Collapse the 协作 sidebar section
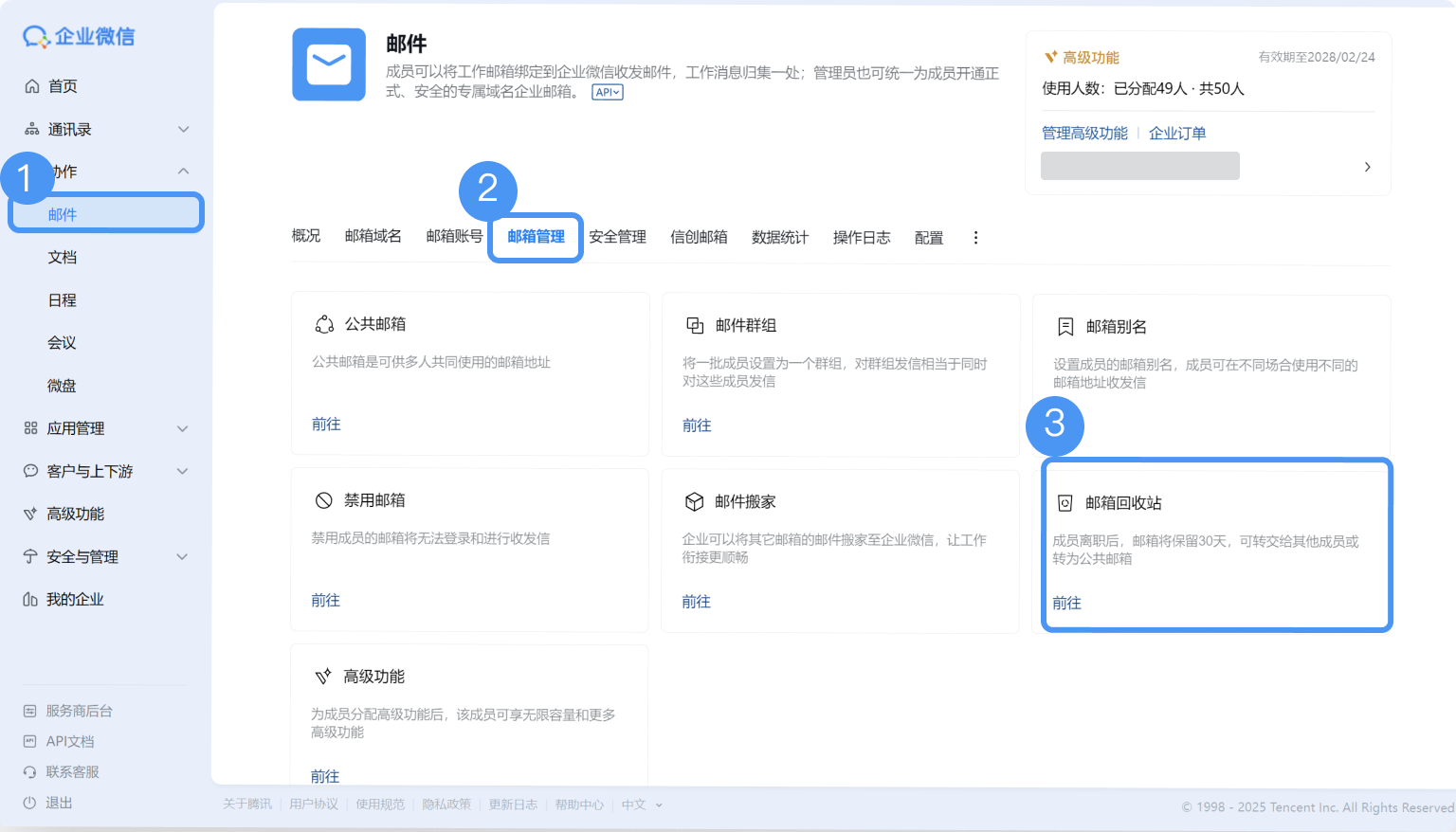This screenshot has height=832, width=1456. click(184, 172)
